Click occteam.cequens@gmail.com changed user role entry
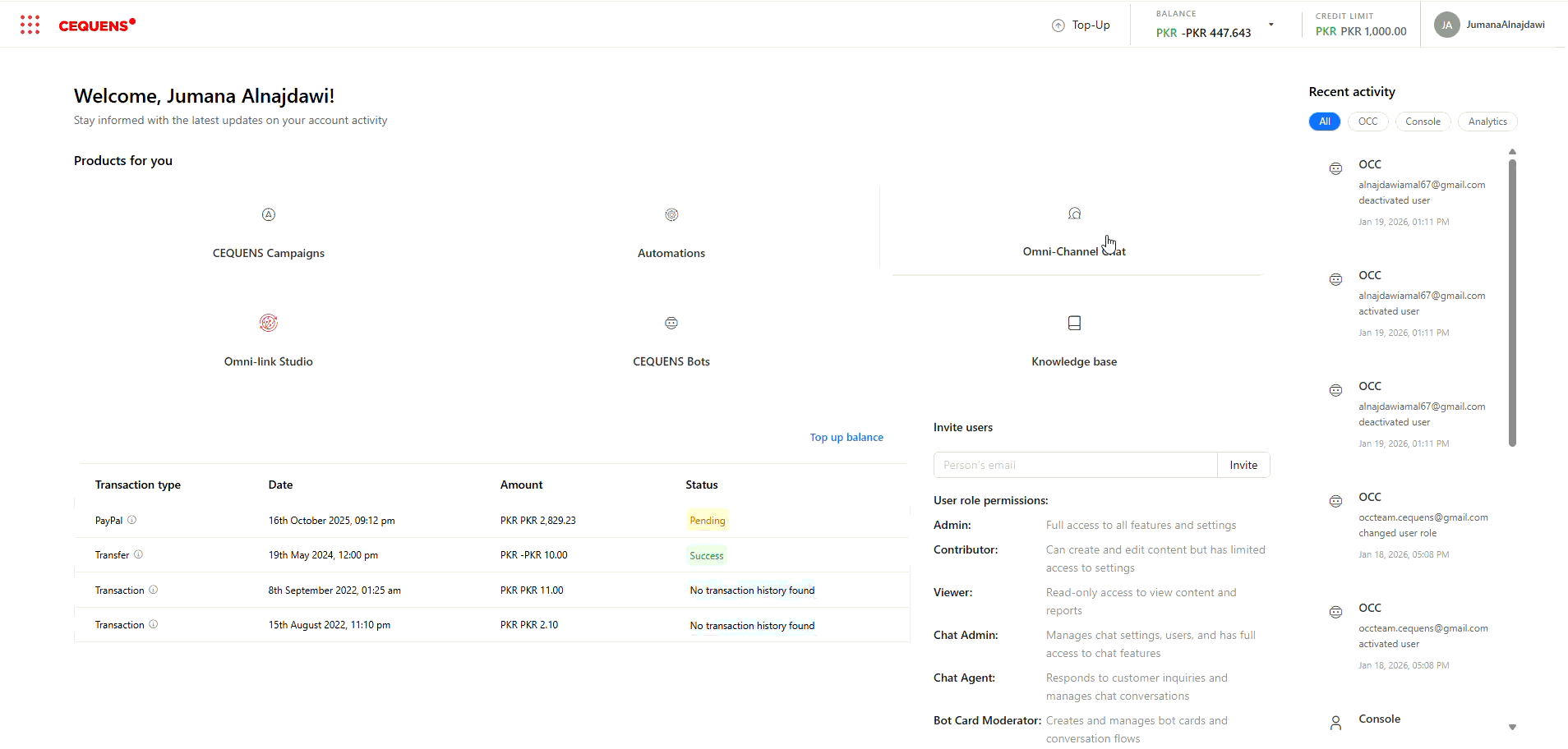Image resolution: width=1568 pixels, height=749 pixels. pyautogui.click(x=1423, y=525)
